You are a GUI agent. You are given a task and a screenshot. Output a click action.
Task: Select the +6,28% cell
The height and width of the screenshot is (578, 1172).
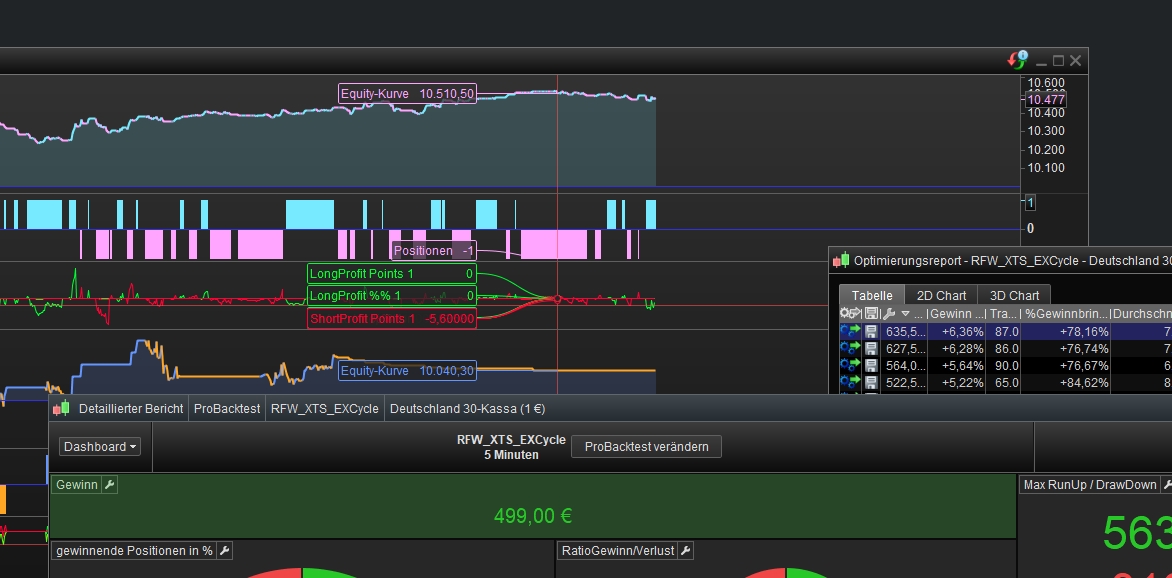coord(957,348)
